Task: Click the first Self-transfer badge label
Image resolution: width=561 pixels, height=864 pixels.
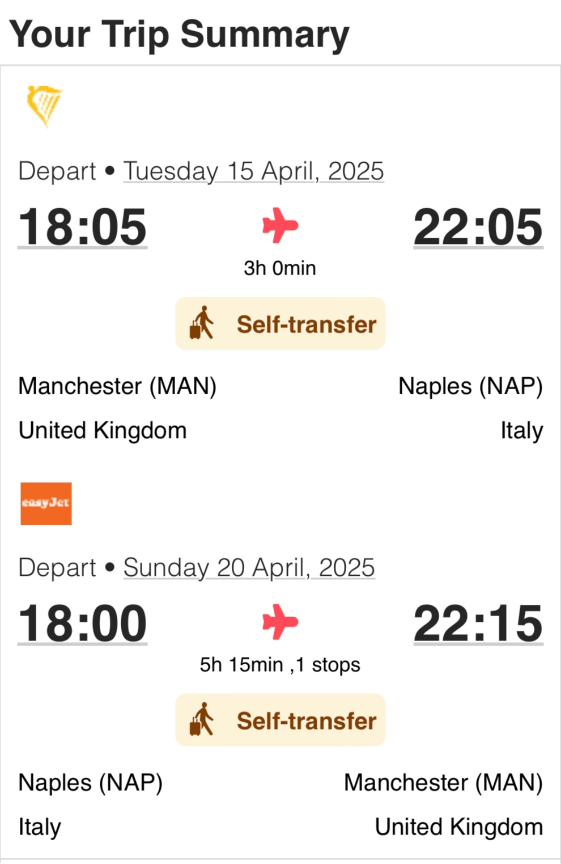Action: point(306,324)
